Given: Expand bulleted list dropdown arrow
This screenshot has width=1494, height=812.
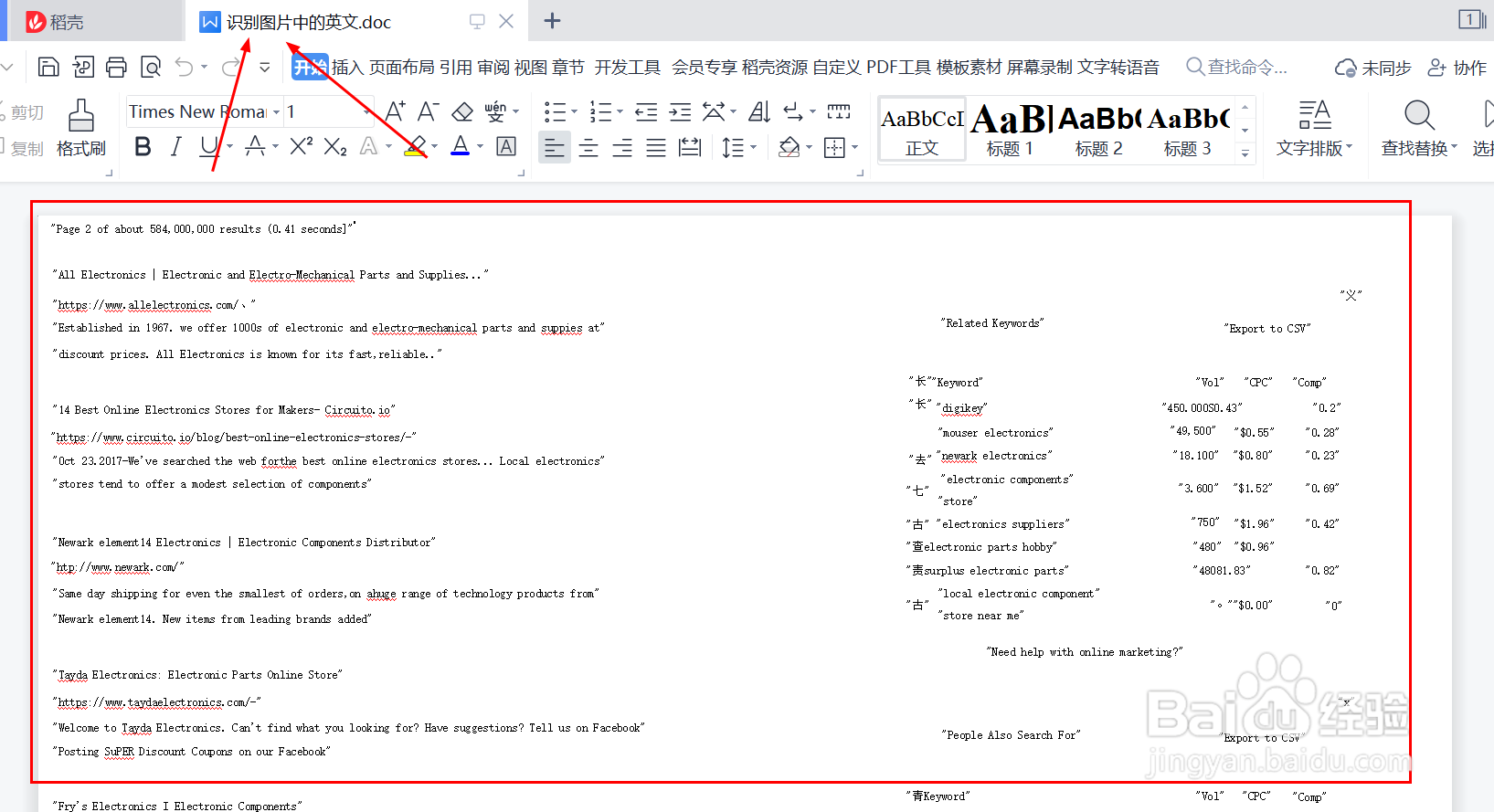Looking at the screenshot, I should pyautogui.click(x=574, y=112).
